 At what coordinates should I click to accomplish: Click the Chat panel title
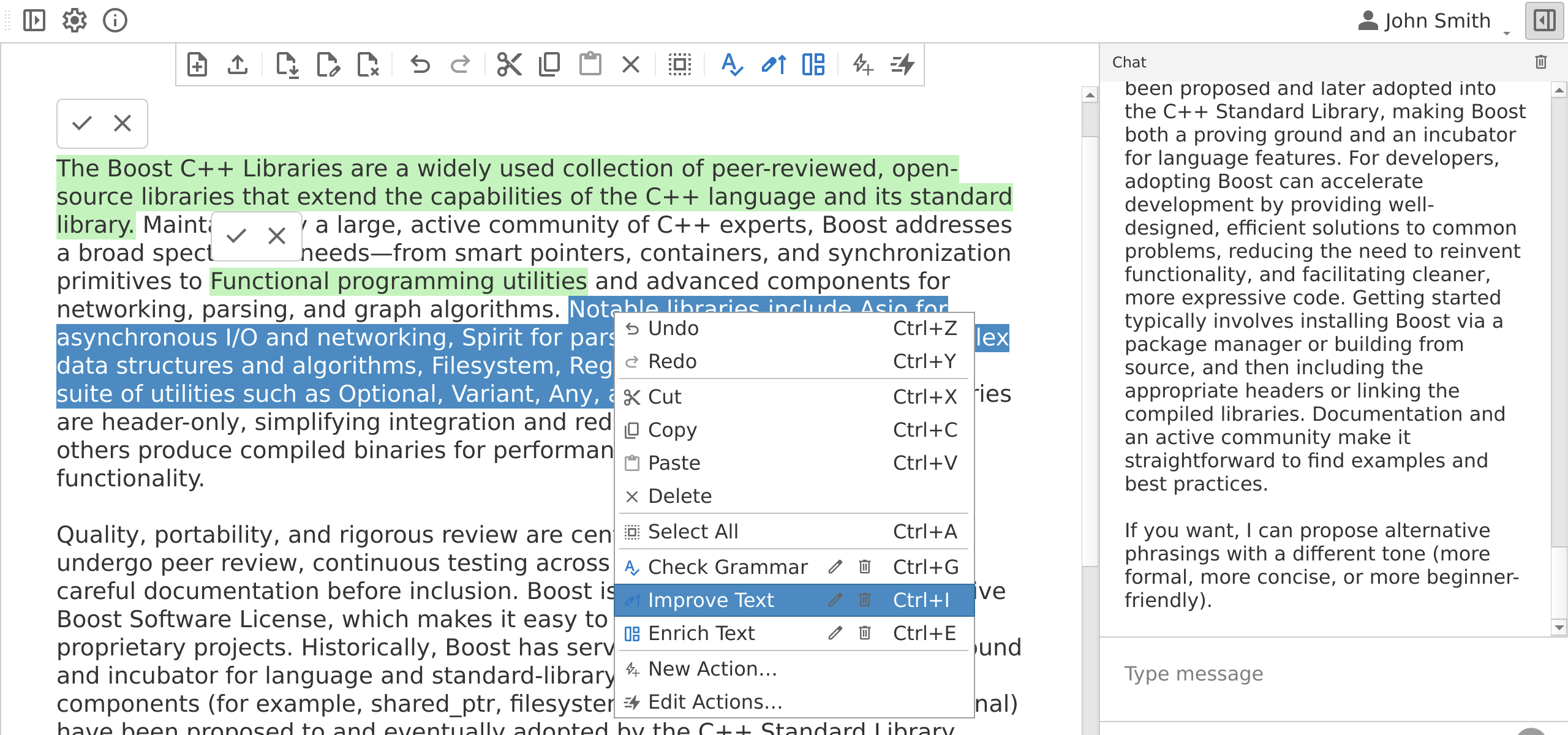[x=1129, y=62]
